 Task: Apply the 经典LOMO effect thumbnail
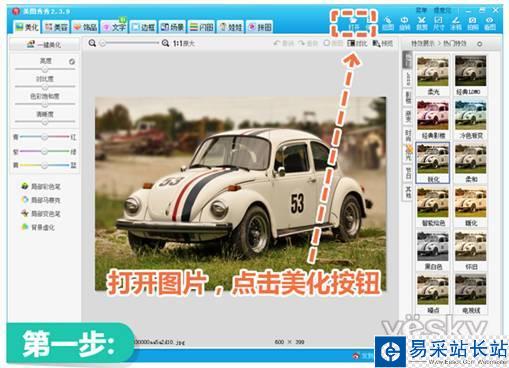point(470,75)
